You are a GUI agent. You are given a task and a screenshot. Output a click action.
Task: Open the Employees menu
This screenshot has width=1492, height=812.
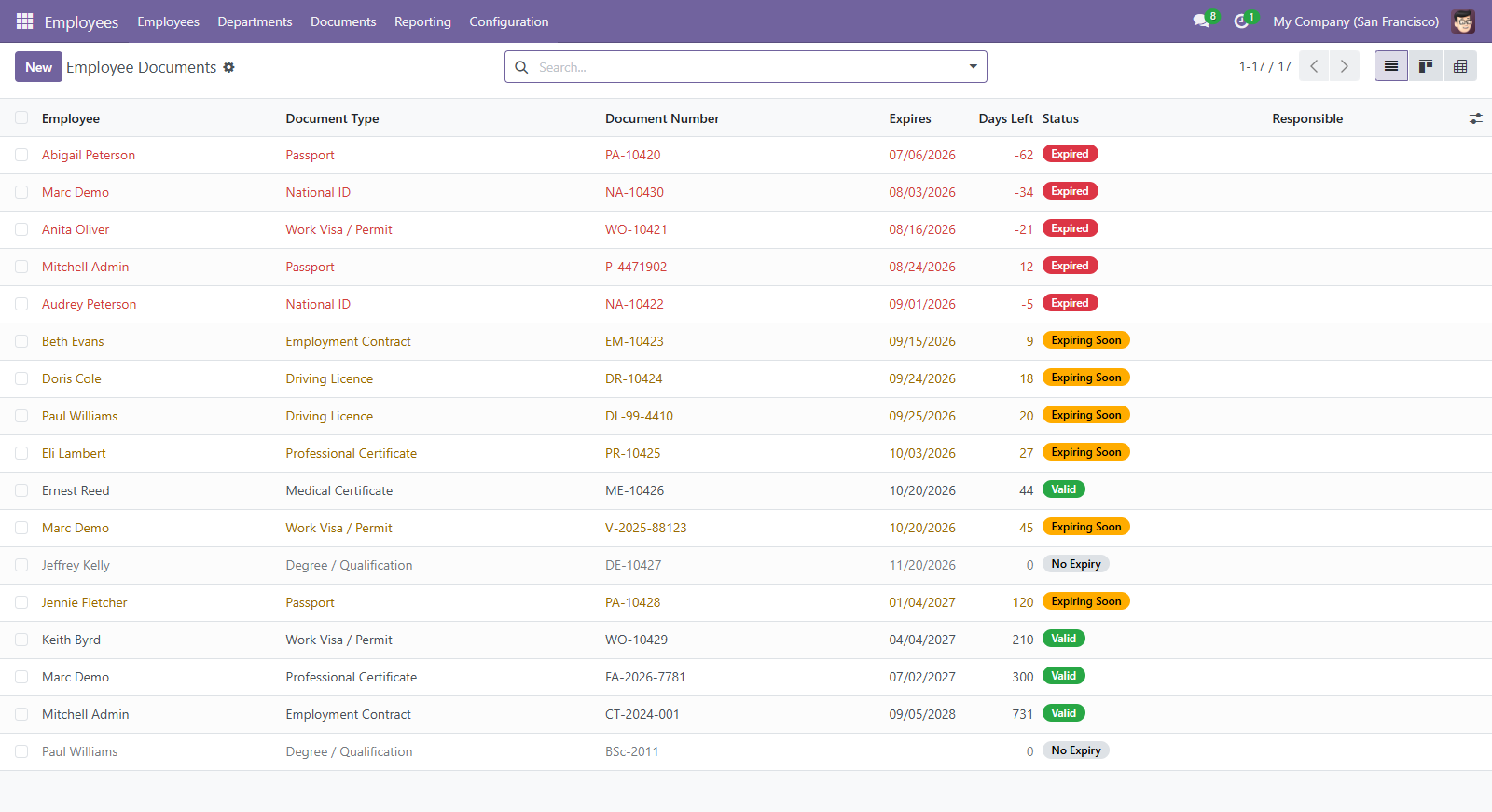click(168, 21)
